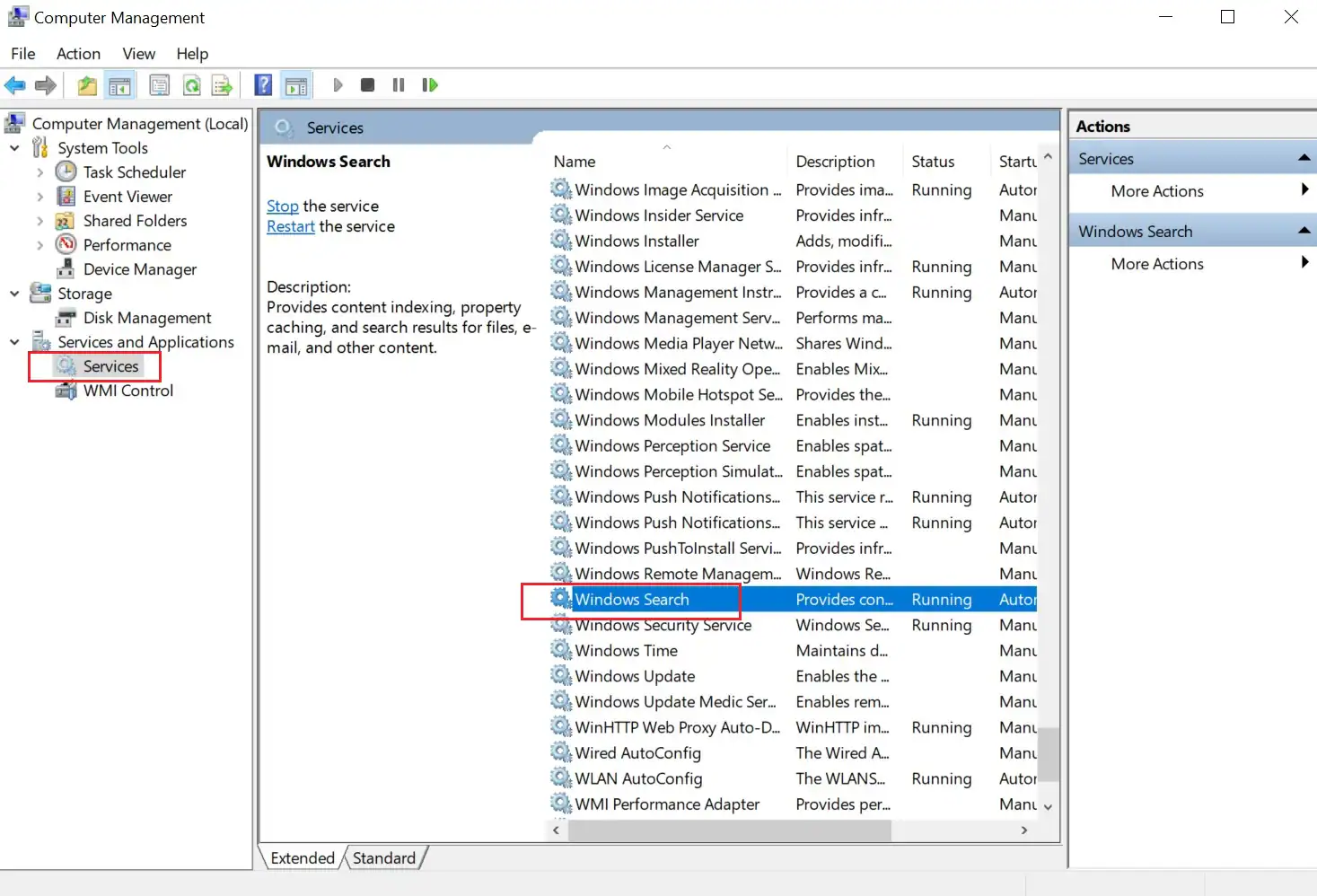This screenshot has height=896, width=1317.
Task: Expand the Event Viewer tree node
Action: 40,196
